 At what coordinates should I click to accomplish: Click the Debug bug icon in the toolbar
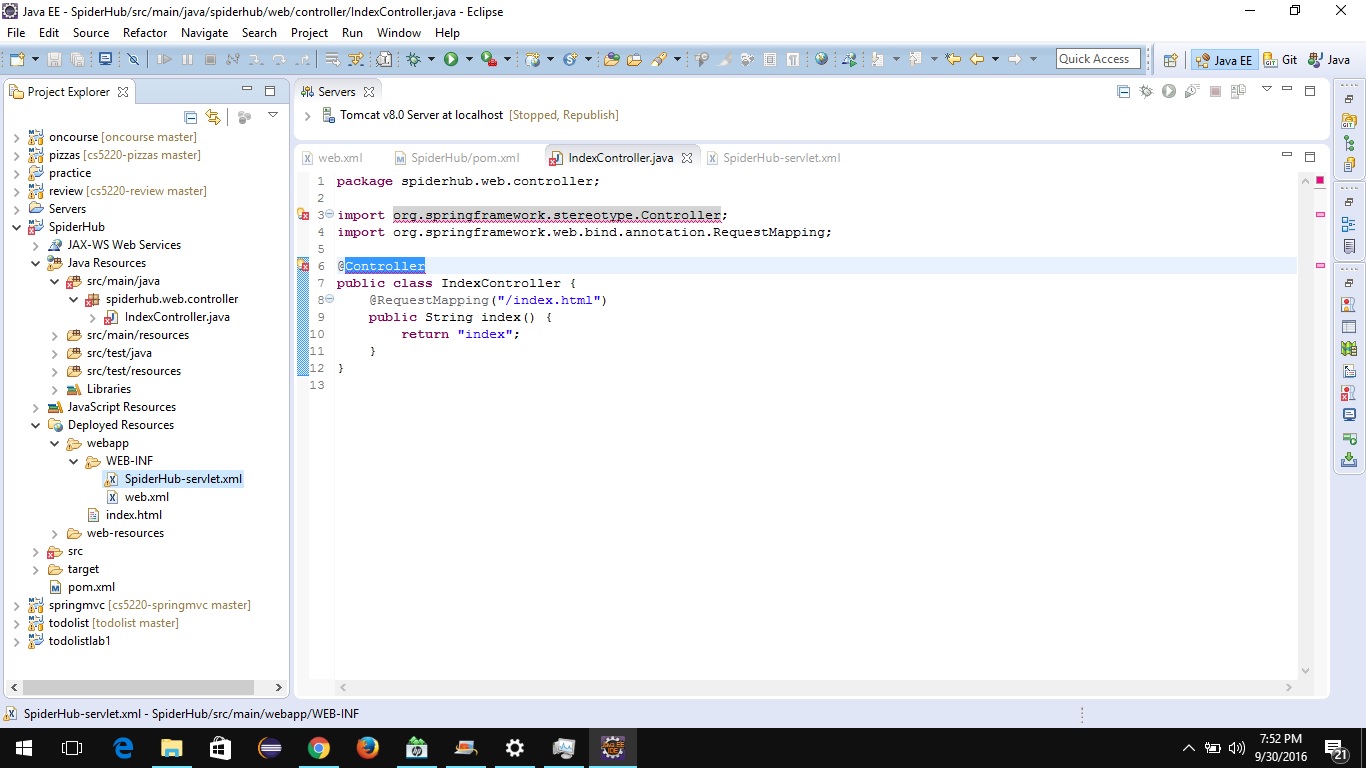click(413, 60)
